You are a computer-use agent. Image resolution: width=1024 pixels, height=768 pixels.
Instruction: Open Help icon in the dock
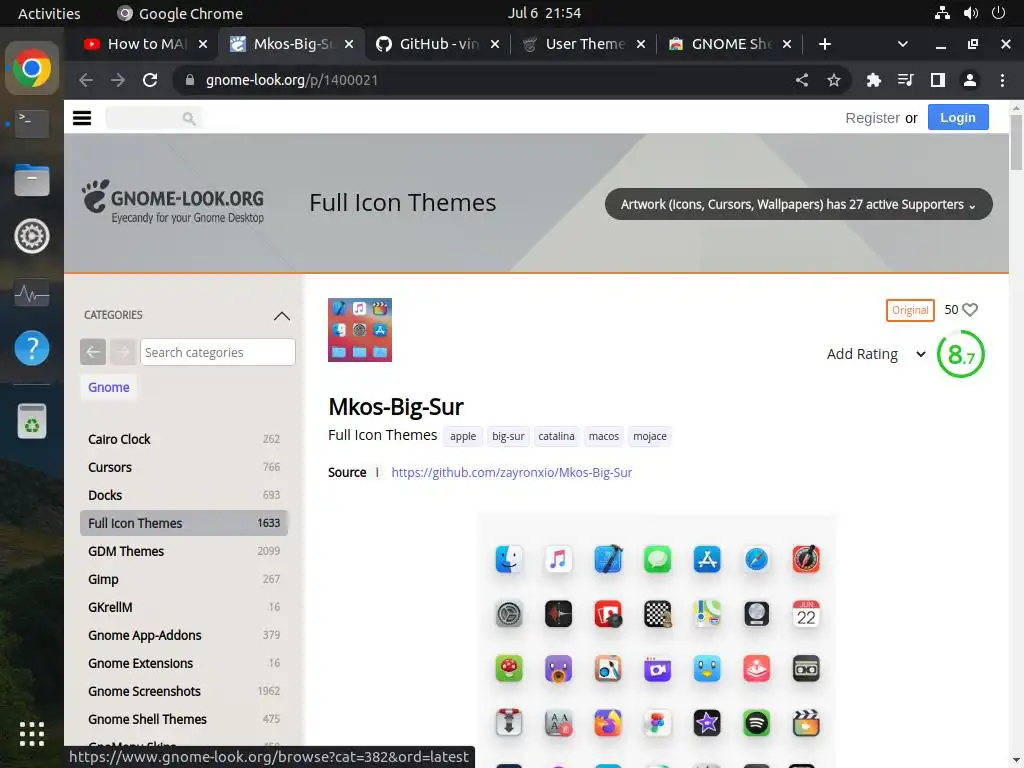tap(31, 348)
